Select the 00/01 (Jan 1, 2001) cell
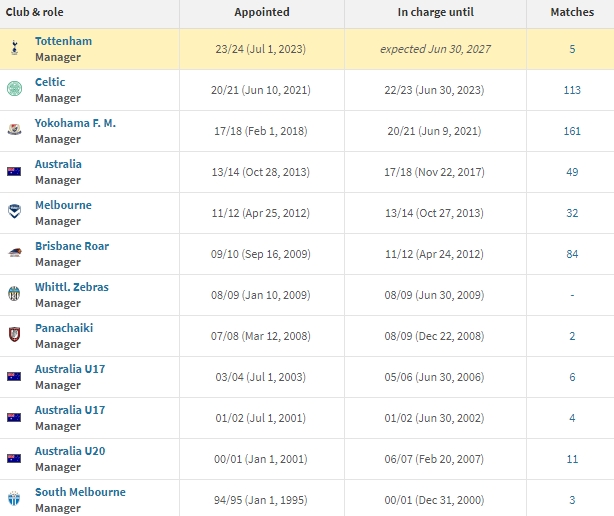The height and width of the screenshot is (516, 614). pyautogui.click(x=260, y=459)
